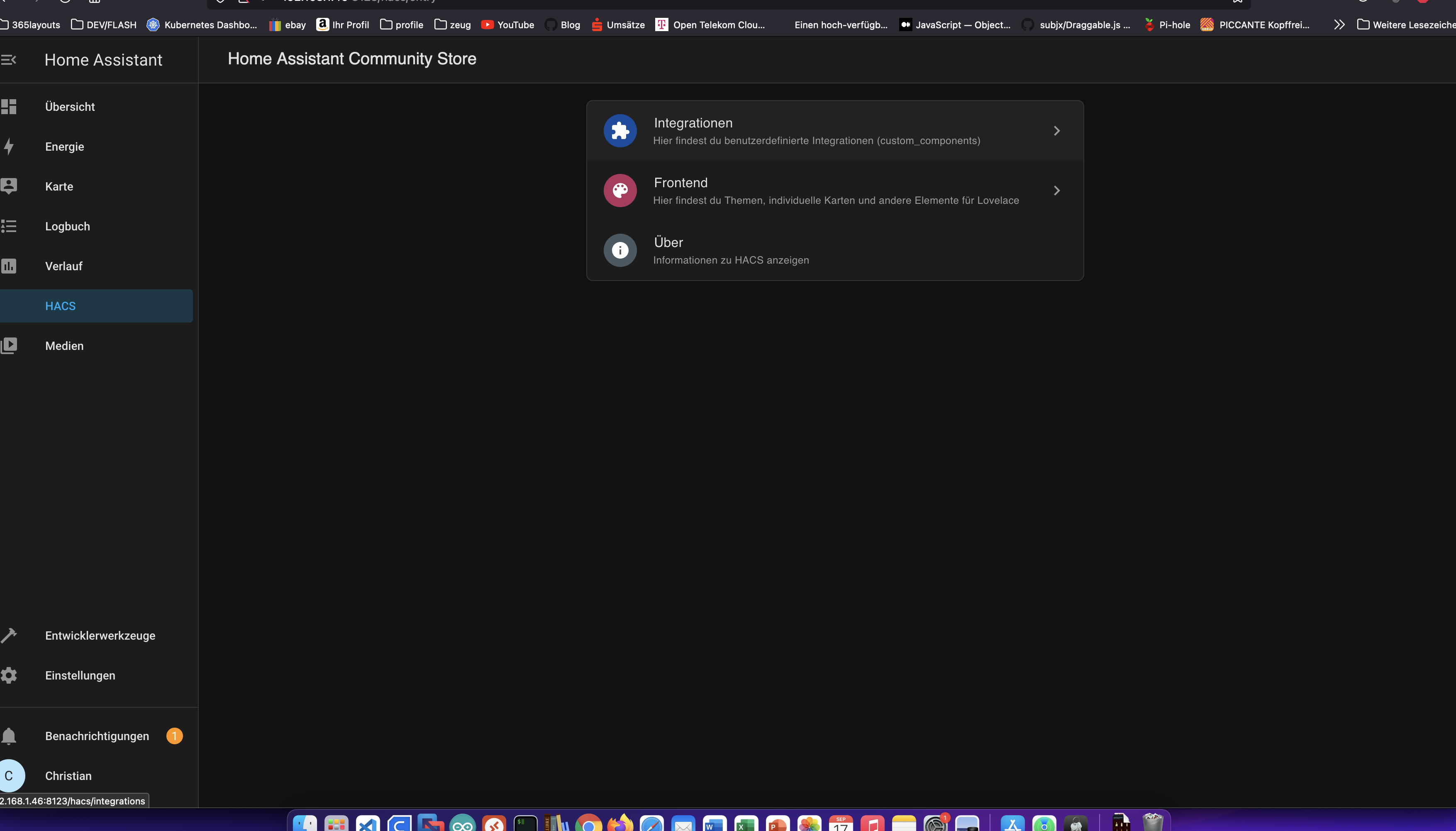The height and width of the screenshot is (831, 1456).
Task: Click the Frontend heading
Action: coord(680,183)
